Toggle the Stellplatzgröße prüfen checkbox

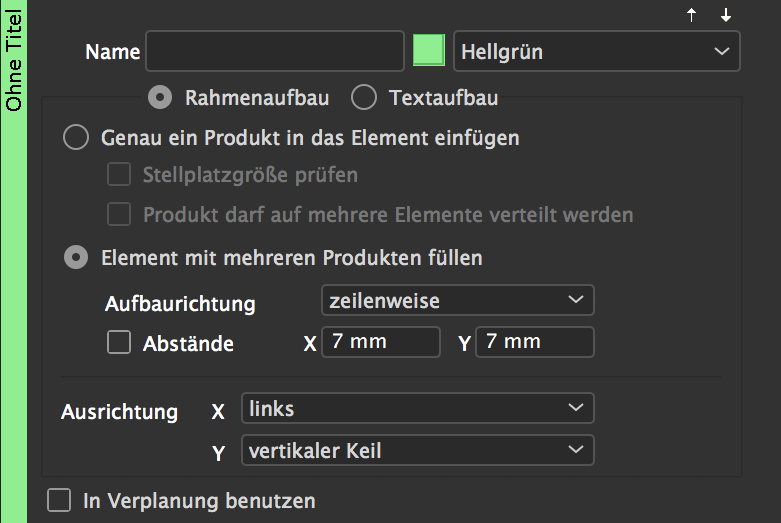point(119,174)
